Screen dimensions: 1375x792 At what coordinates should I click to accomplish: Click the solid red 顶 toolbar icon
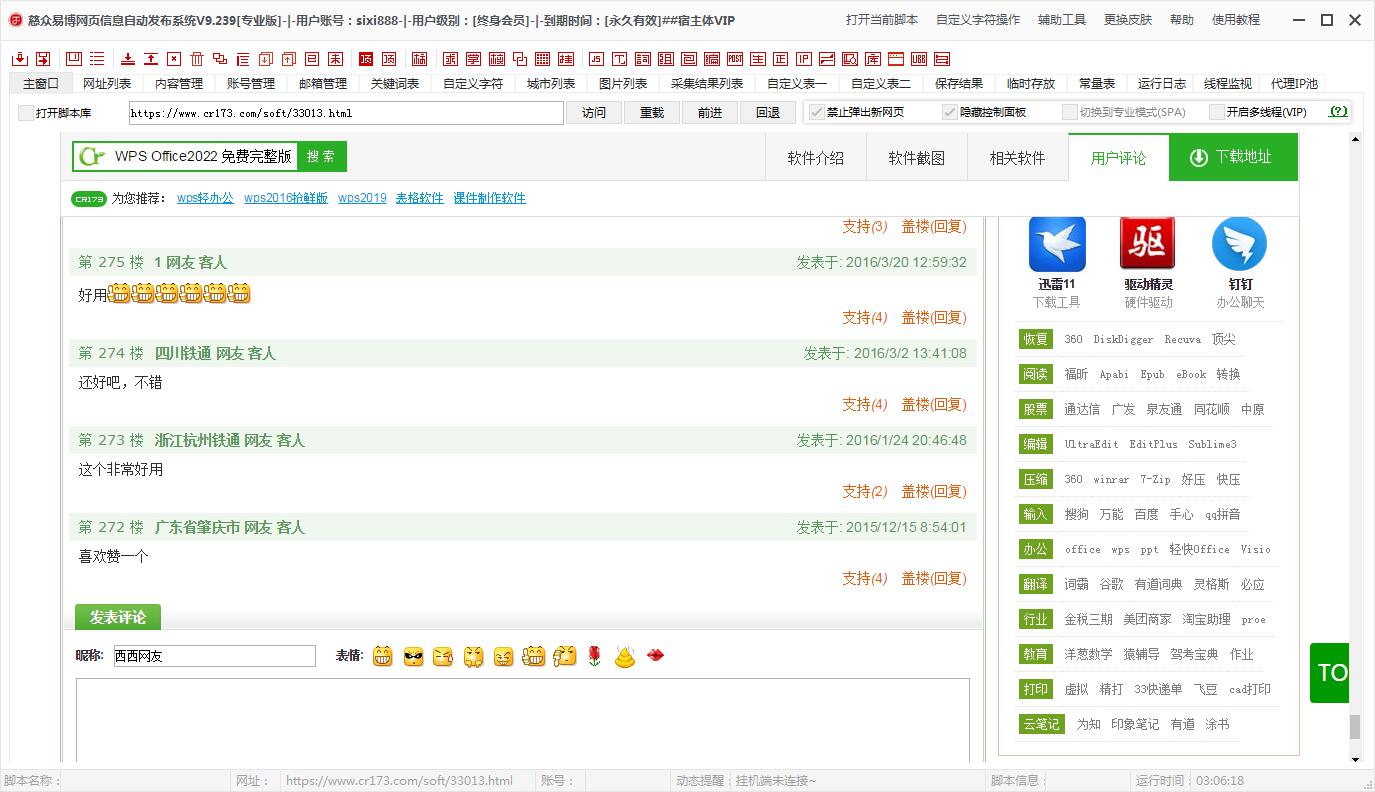pyautogui.click(x=366, y=59)
